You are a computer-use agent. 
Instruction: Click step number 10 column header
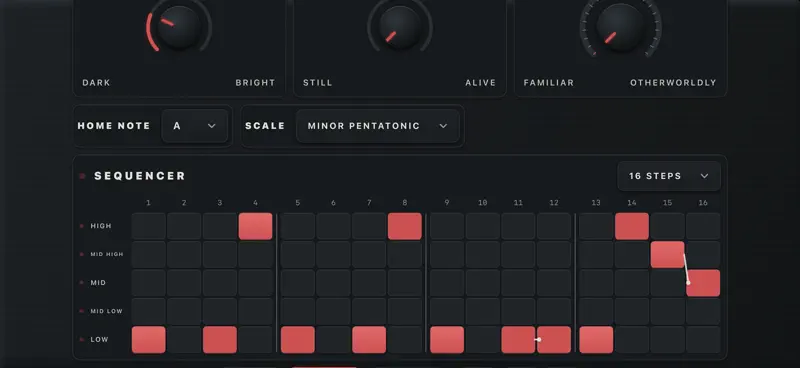(x=483, y=203)
